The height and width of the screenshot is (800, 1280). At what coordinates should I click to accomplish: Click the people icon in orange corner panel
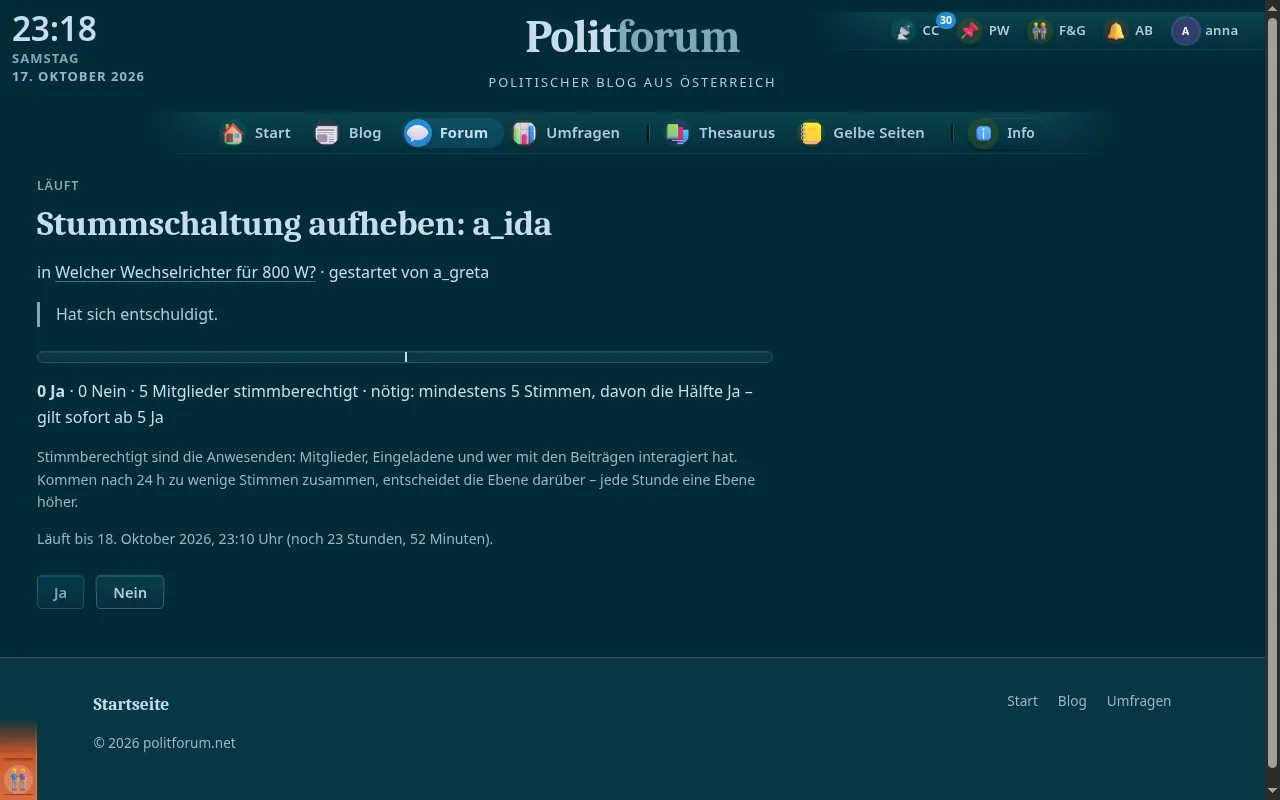click(x=17, y=779)
